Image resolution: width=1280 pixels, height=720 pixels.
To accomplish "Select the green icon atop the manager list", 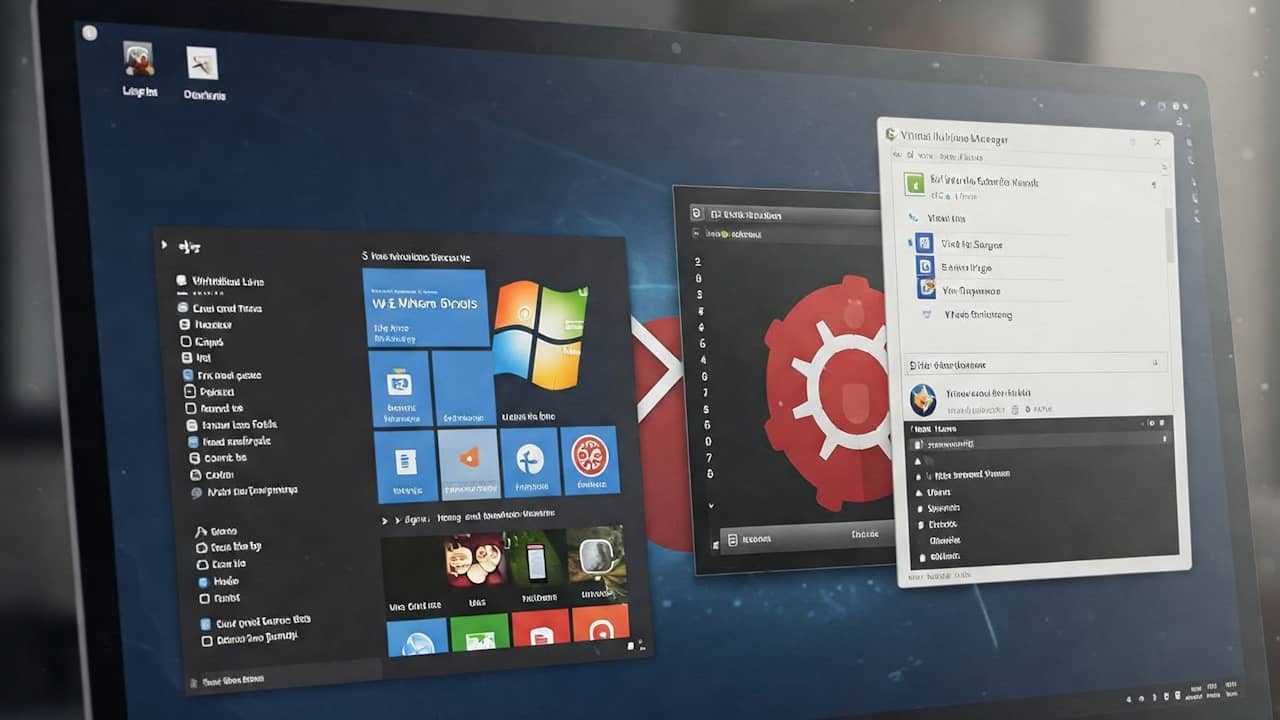I will pyautogui.click(x=914, y=184).
